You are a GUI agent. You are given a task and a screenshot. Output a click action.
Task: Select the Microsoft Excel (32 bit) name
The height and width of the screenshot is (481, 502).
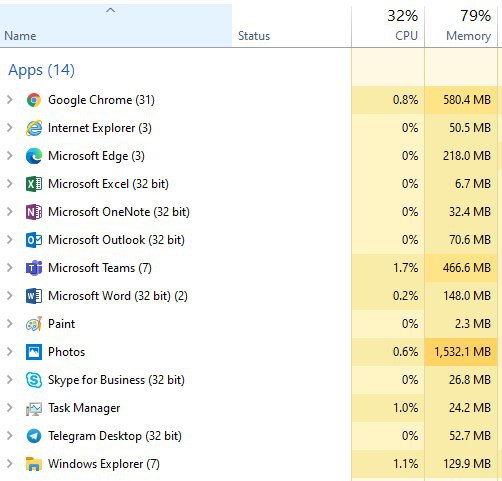pyautogui.click(x=108, y=184)
